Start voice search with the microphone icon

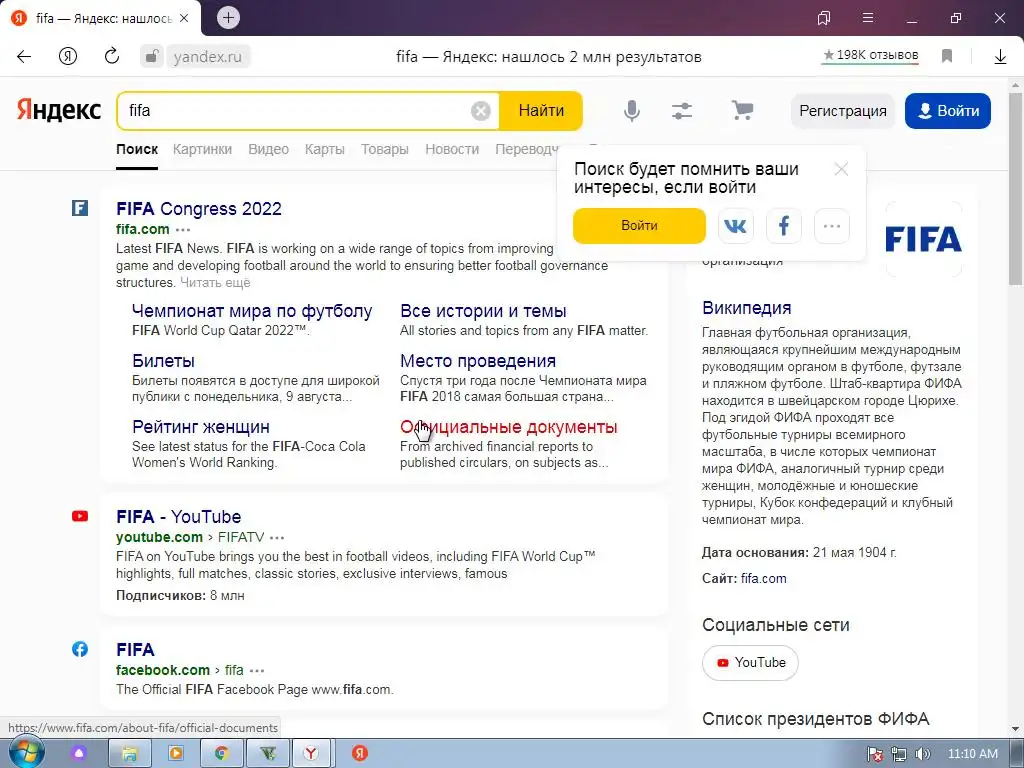632,110
